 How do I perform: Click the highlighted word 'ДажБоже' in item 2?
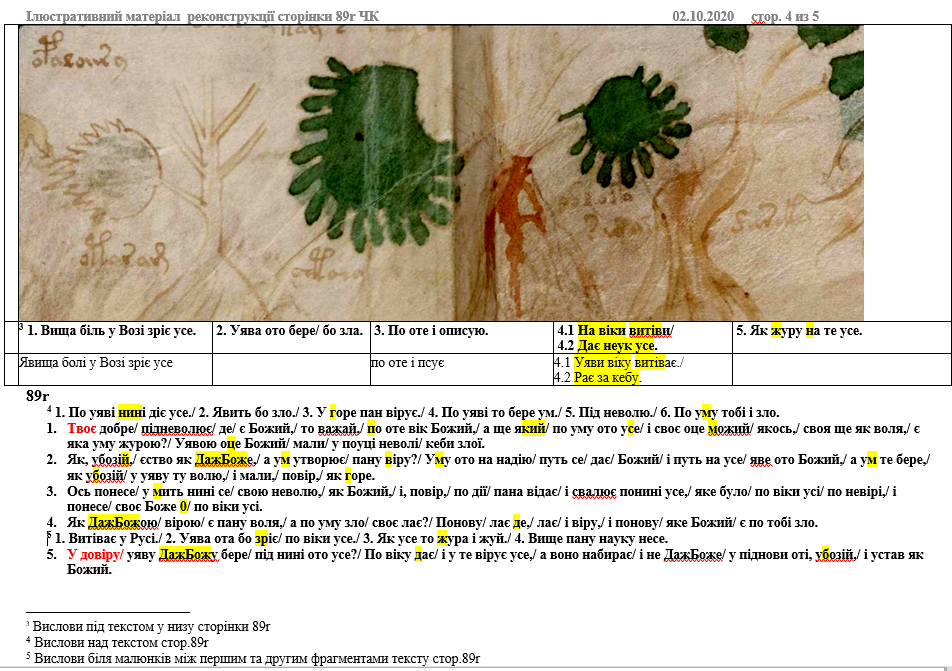(225, 460)
